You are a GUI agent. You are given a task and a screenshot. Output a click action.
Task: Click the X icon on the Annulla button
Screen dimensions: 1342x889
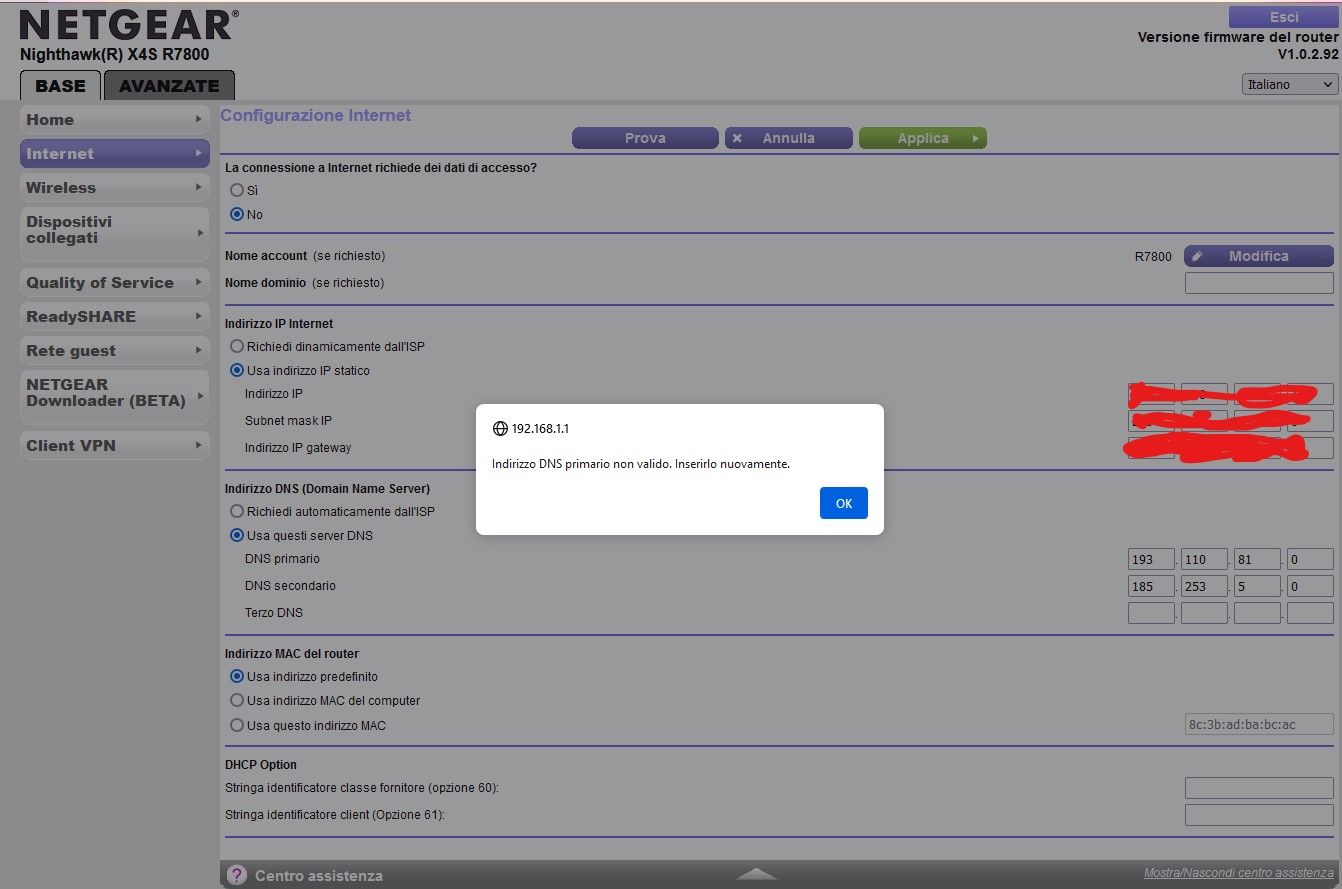pyautogui.click(x=736, y=137)
